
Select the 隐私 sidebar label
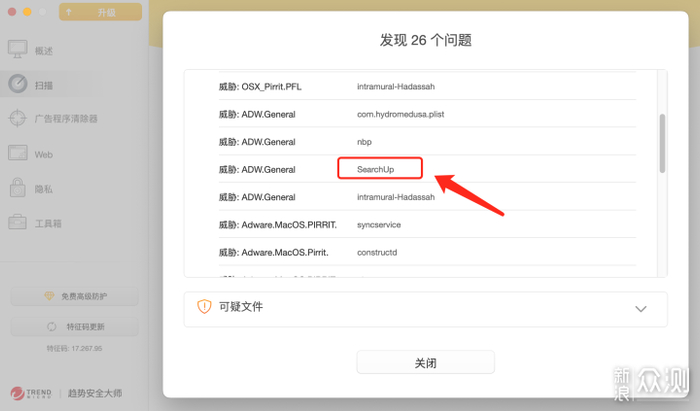coord(44,189)
